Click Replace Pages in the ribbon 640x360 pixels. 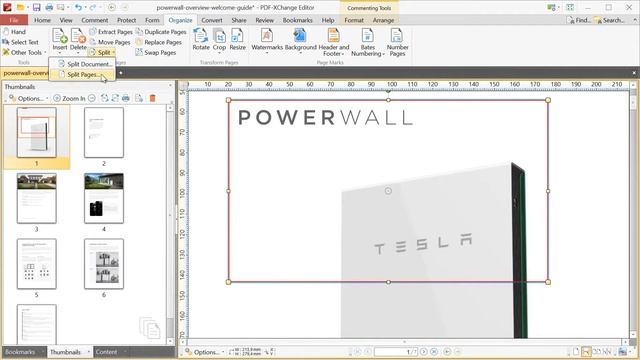click(158, 42)
